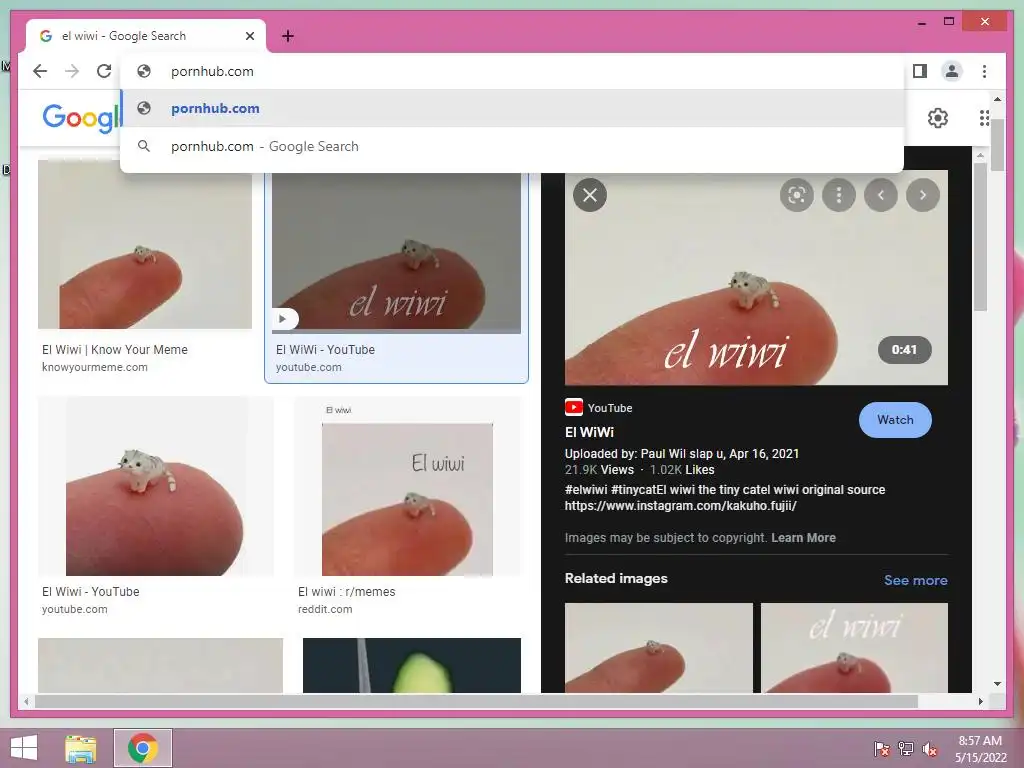Open Chrome's three-dot menu

984,71
